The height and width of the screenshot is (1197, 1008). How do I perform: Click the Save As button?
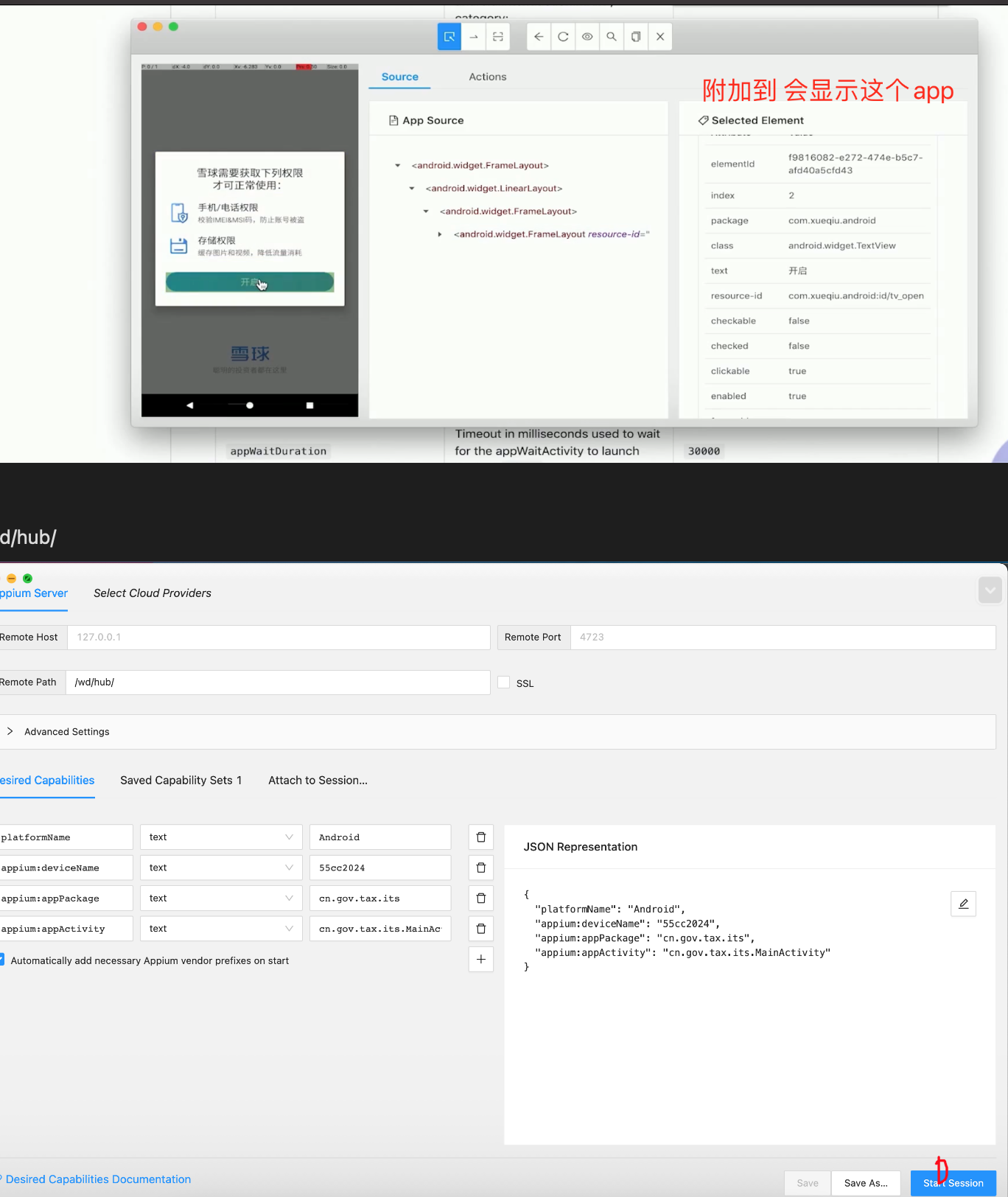(866, 1183)
